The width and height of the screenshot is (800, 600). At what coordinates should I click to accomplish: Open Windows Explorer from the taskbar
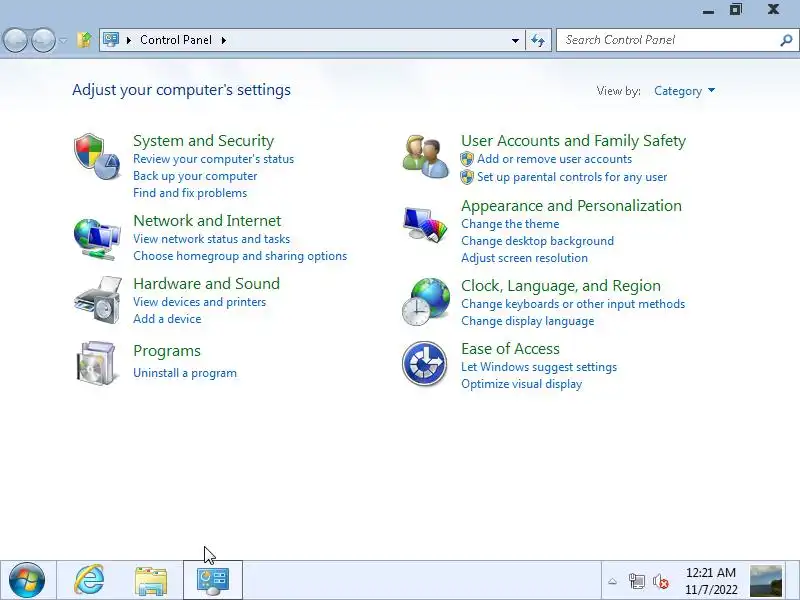[151, 581]
